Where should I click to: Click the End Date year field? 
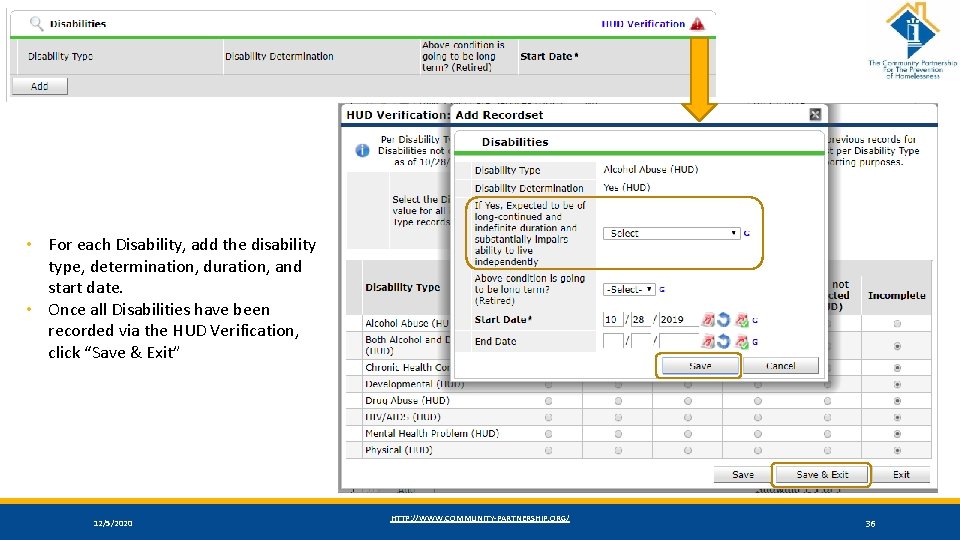679,342
